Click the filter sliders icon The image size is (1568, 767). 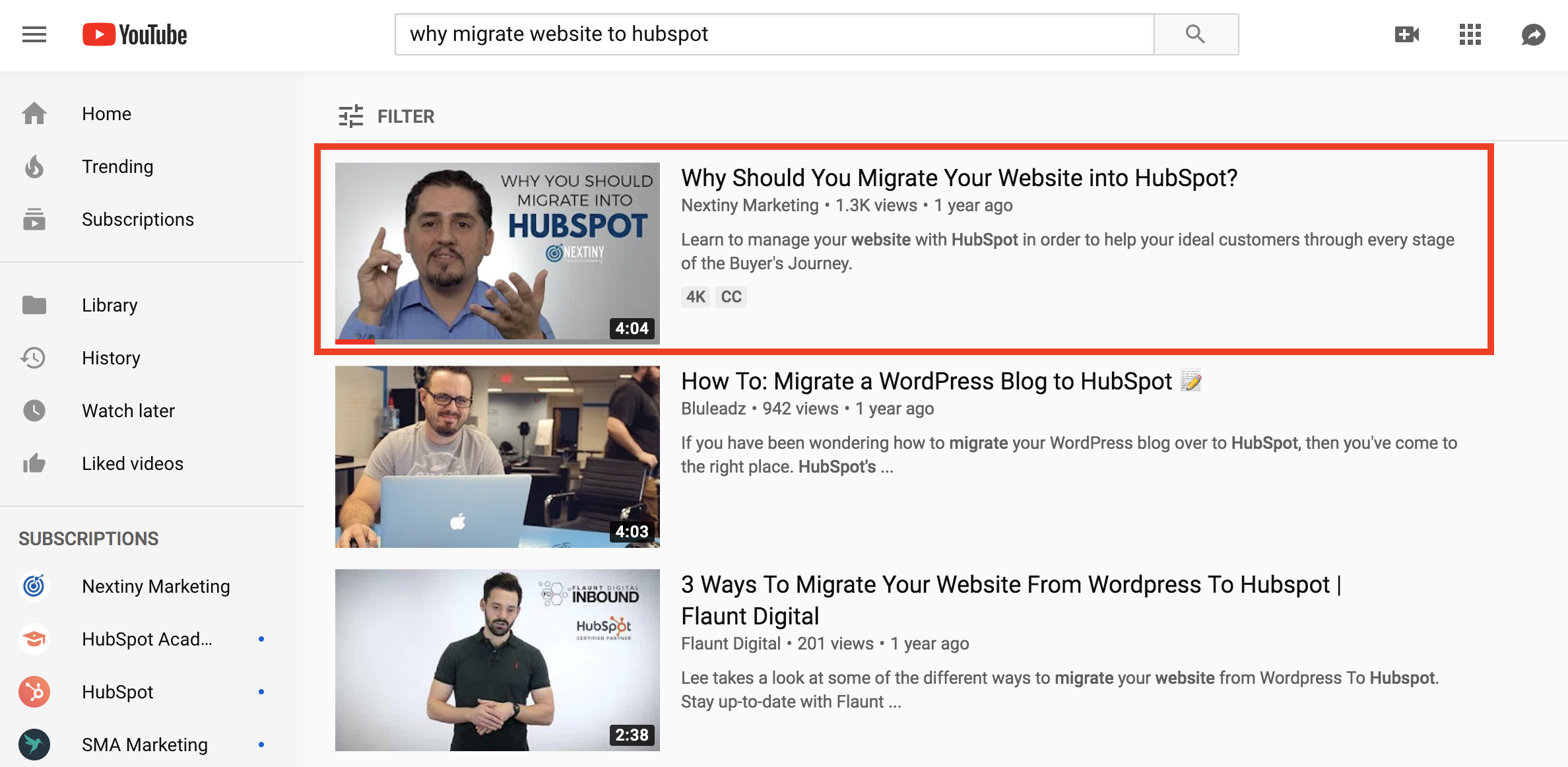[x=351, y=116]
